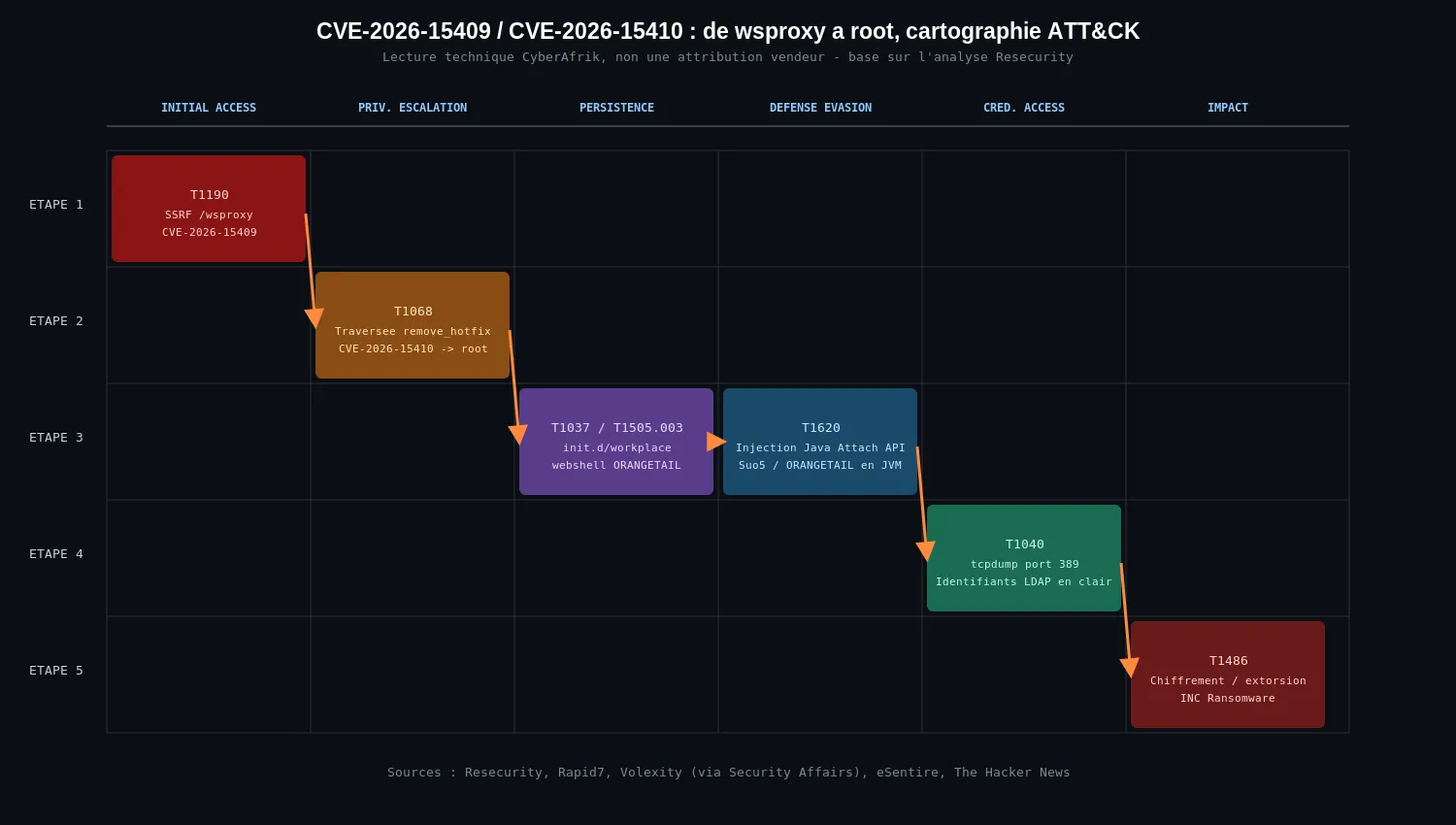Screen dimensions: 1456x825
Task: Select the T1040 tcpdump port 389 card
Action: (x=1024, y=558)
